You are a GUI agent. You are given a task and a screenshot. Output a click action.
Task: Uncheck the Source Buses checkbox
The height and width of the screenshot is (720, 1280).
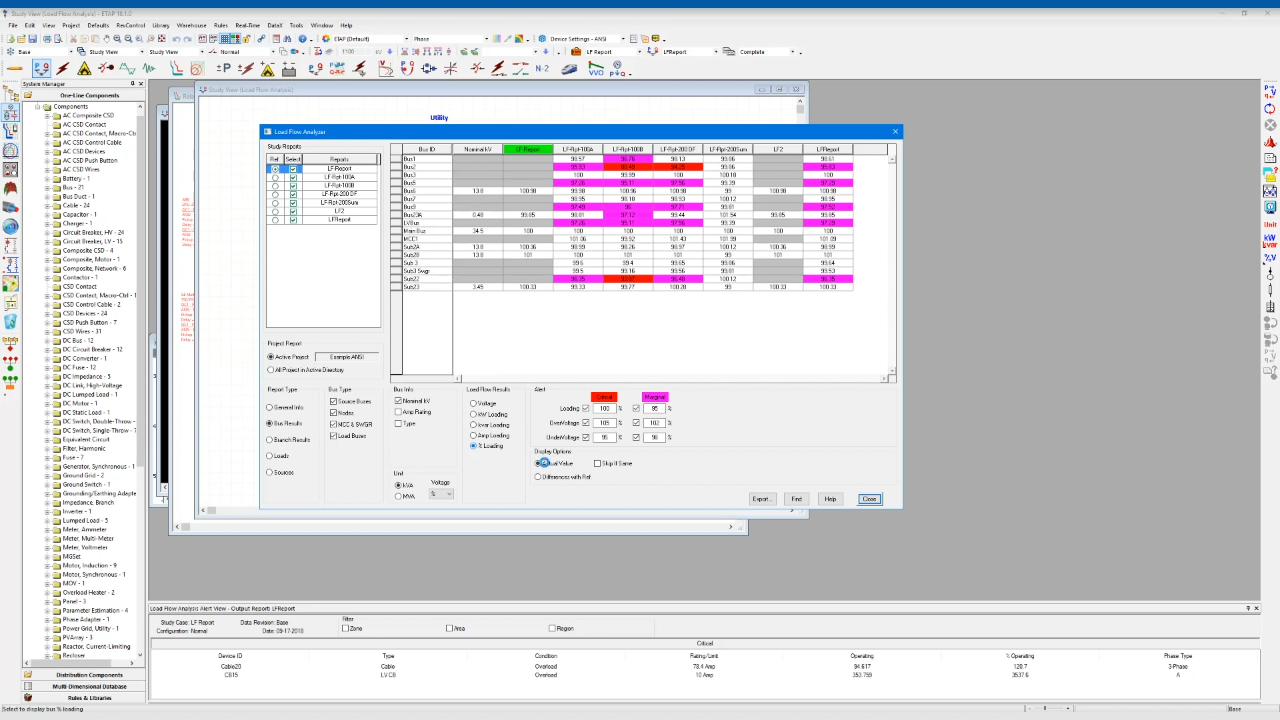[x=334, y=401]
